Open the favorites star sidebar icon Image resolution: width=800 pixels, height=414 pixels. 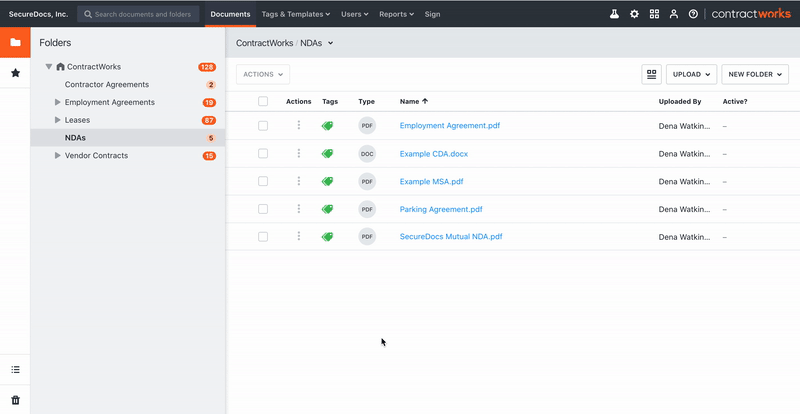(15, 73)
